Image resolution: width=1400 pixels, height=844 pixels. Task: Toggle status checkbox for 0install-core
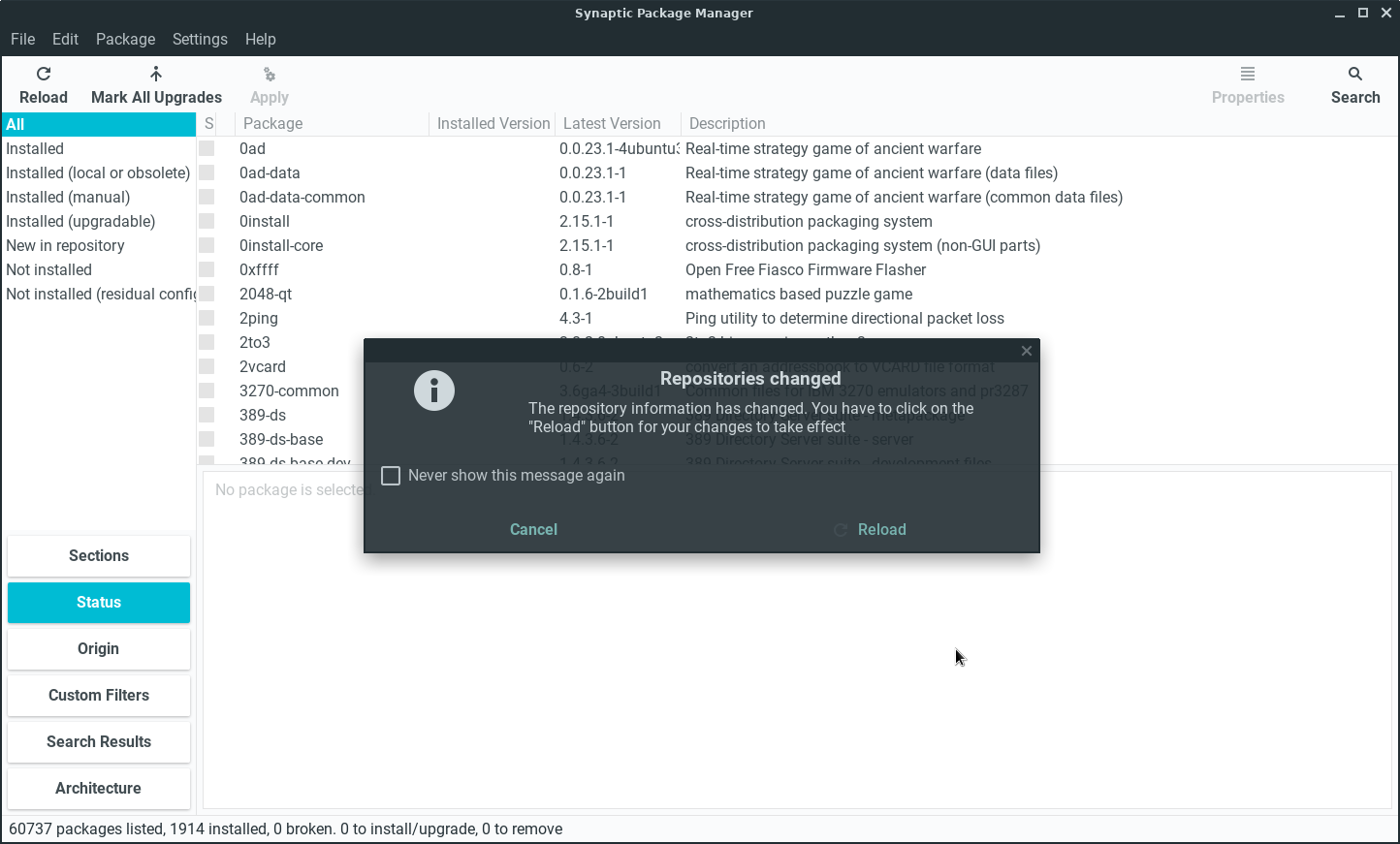point(207,245)
